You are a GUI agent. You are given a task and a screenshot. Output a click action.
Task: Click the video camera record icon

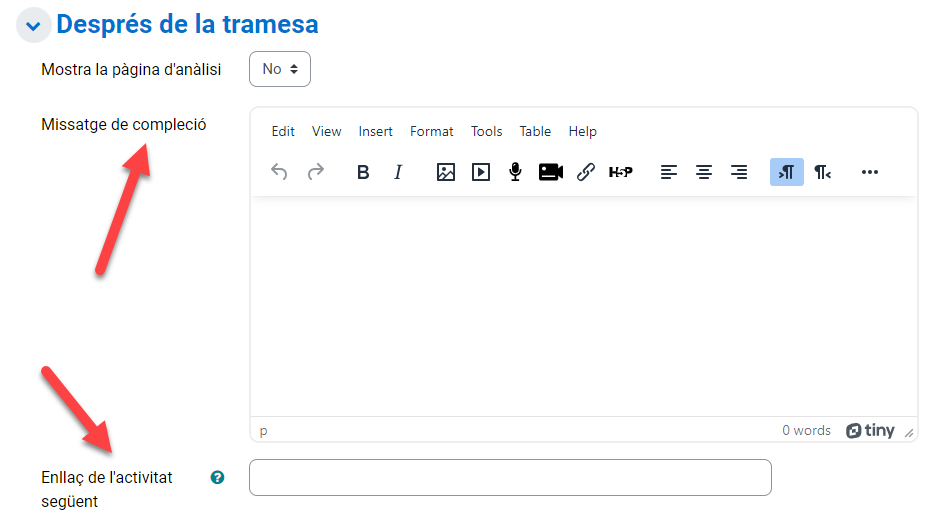(x=550, y=172)
